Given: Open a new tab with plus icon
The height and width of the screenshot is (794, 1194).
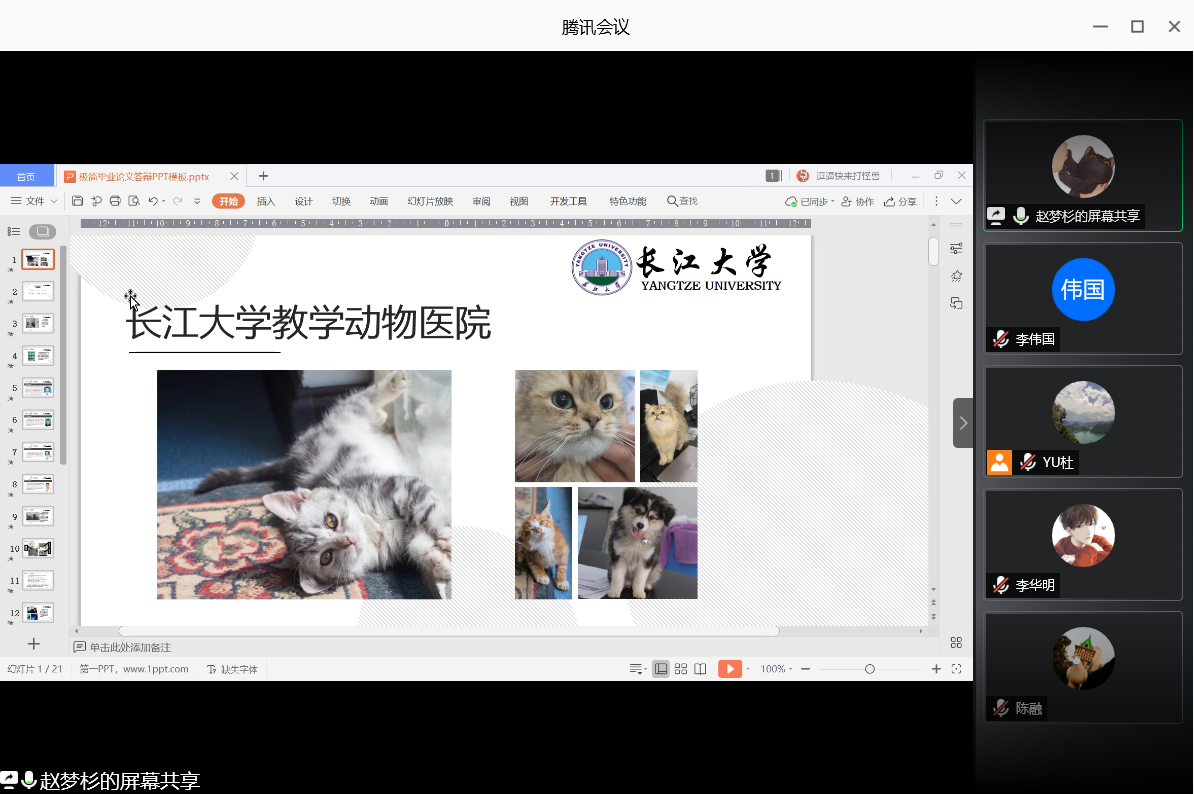Looking at the screenshot, I should 264,176.
